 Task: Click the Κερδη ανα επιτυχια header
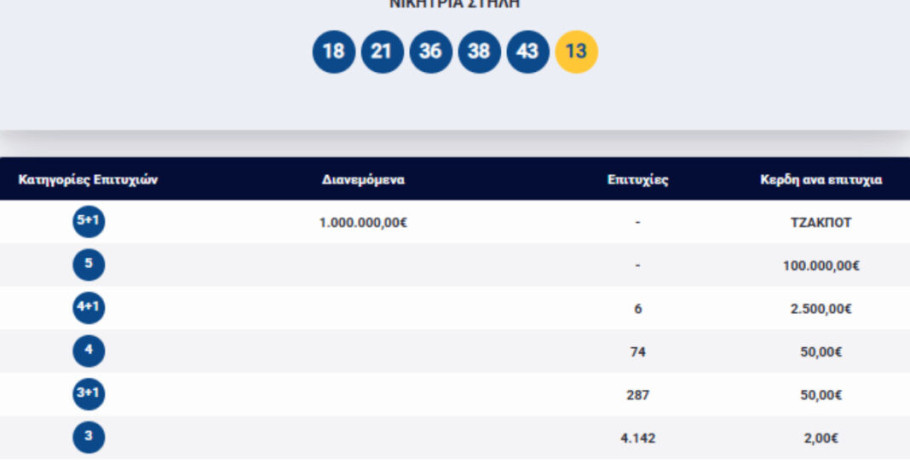[x=821, y=180]
